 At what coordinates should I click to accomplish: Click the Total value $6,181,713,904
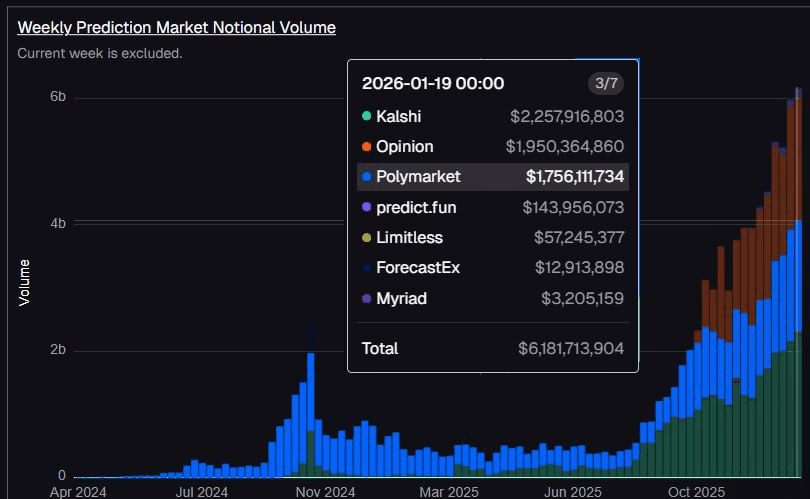click(x=571, y=348)
